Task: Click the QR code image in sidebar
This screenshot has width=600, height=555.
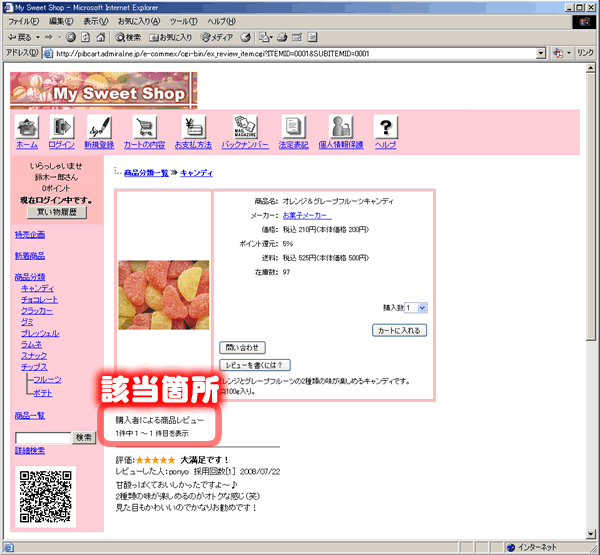Action: [46, 496]
